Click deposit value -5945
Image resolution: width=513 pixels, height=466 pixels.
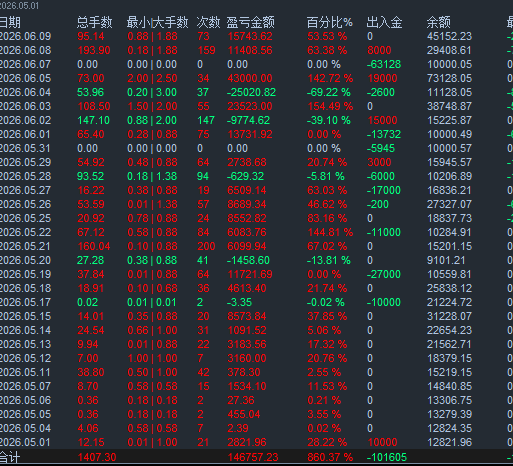(381, 148)
